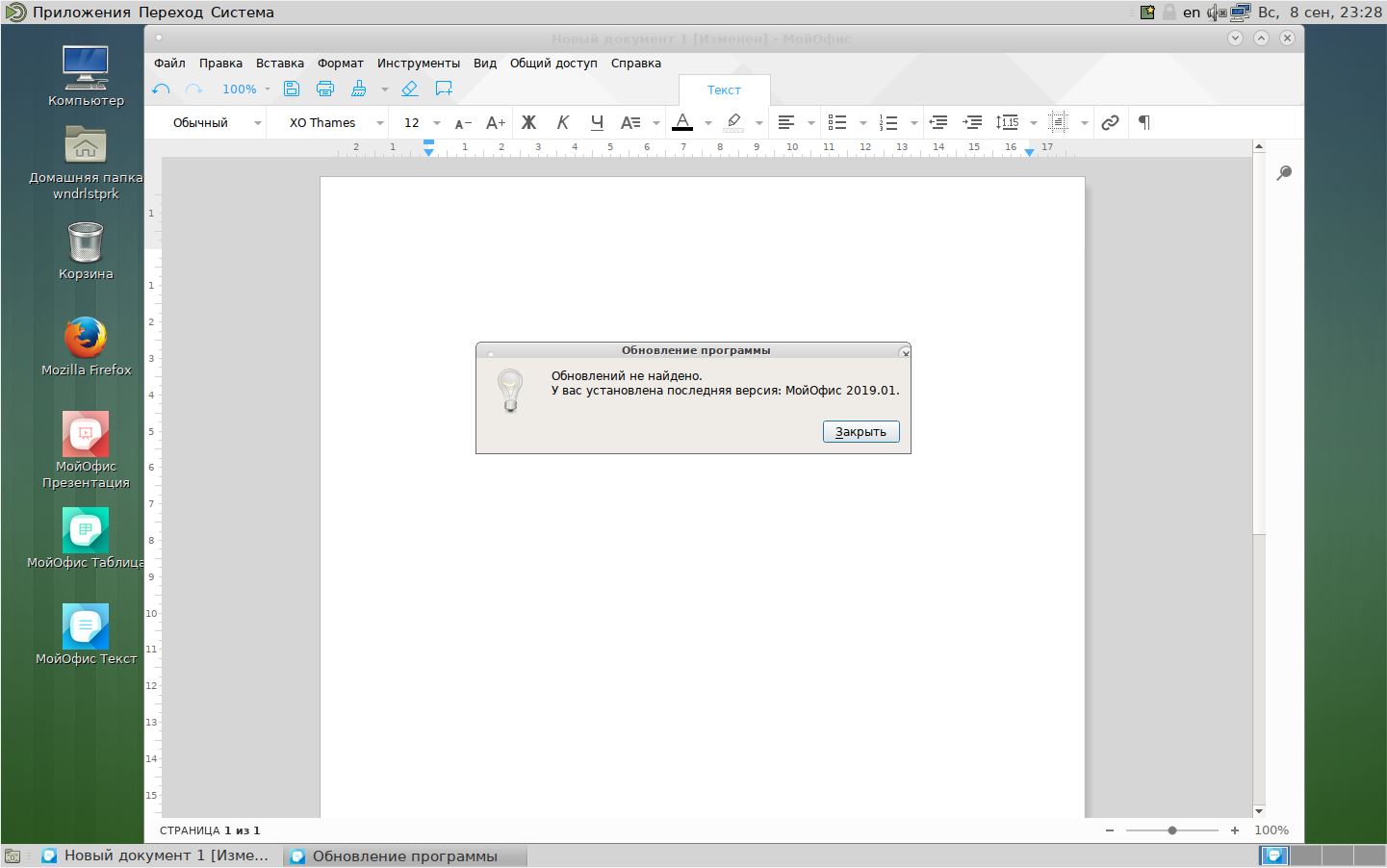Save the document with the floppy icon

click(x=292, y=89)
